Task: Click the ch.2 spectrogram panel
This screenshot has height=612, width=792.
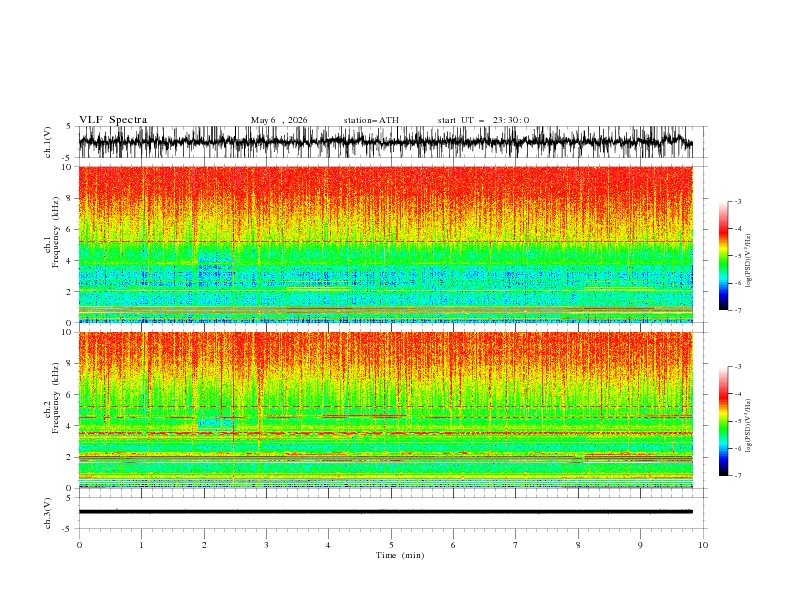Action: (x=385, y=410)
